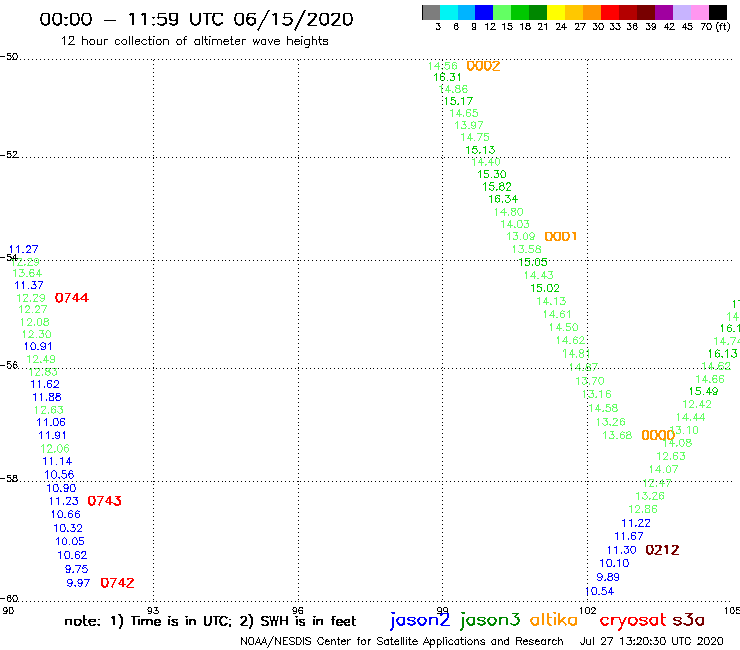Click the longitude axis label 93
Image resolution: width=740 pixels, height=650 pixels.
tap(153, 611)
